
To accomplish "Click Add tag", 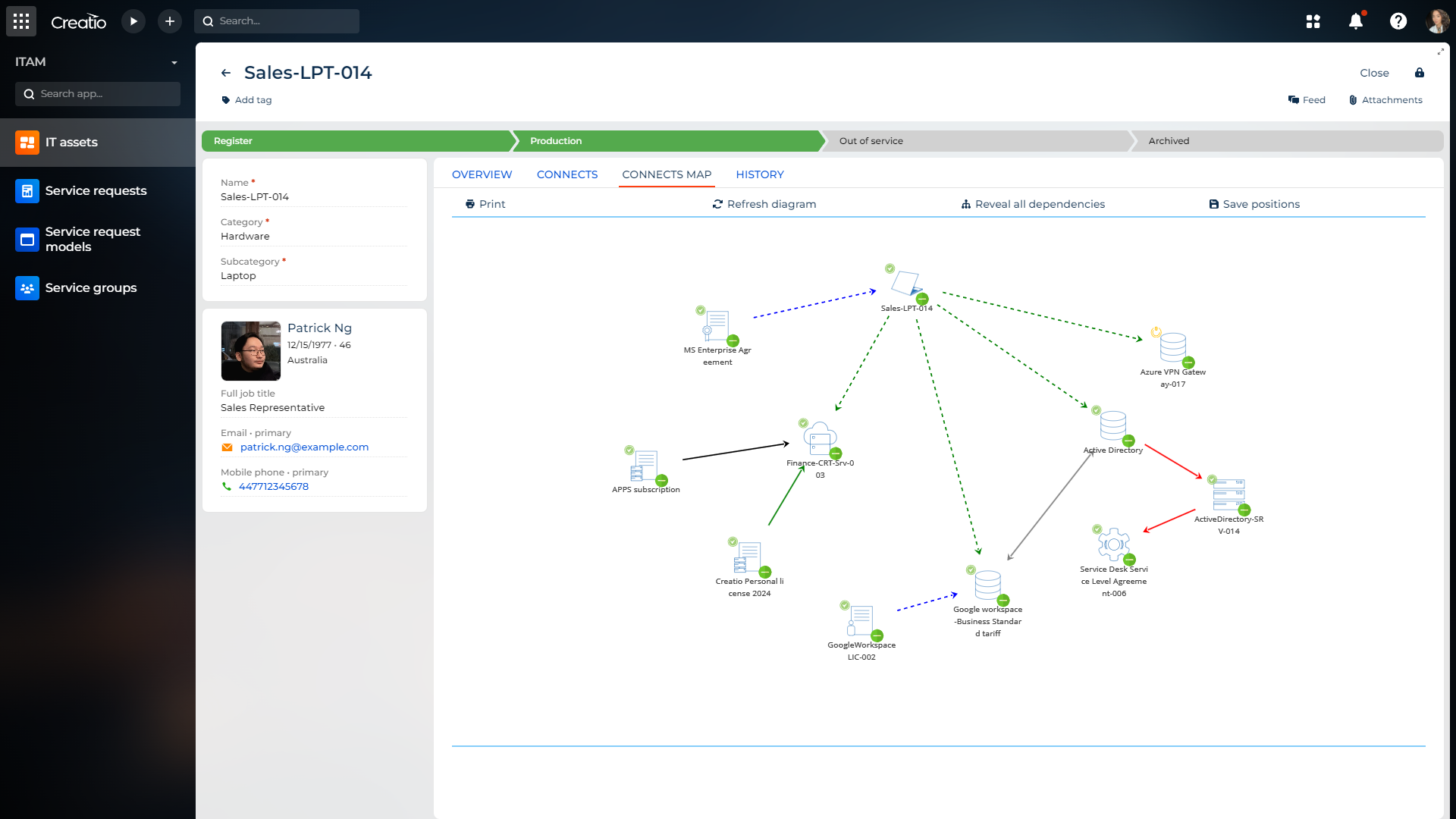I will [x=246, y=100].
